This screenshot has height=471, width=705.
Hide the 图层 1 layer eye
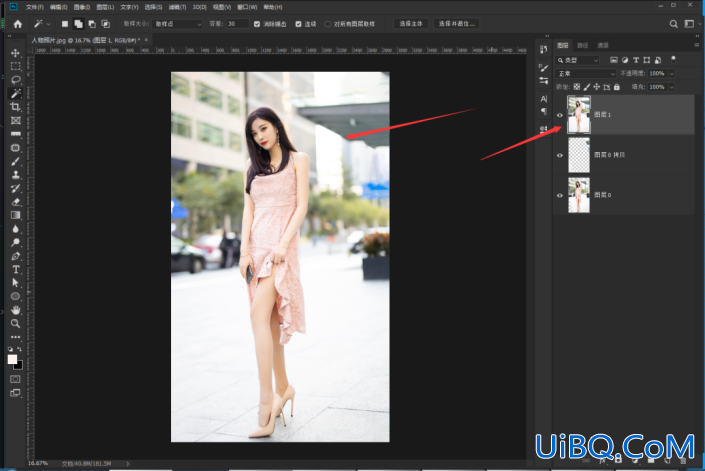coord(560,115)
